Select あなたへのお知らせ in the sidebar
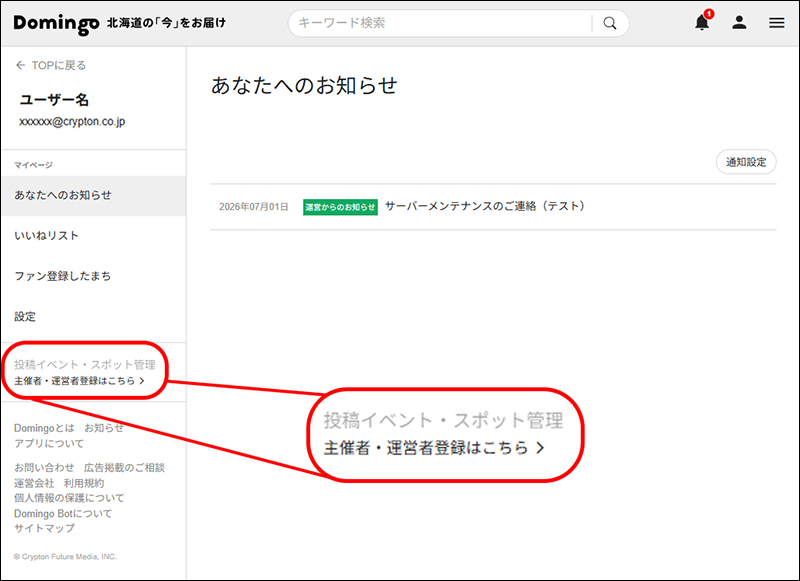Screen dimensions: 800x581 tap(94, 195)
